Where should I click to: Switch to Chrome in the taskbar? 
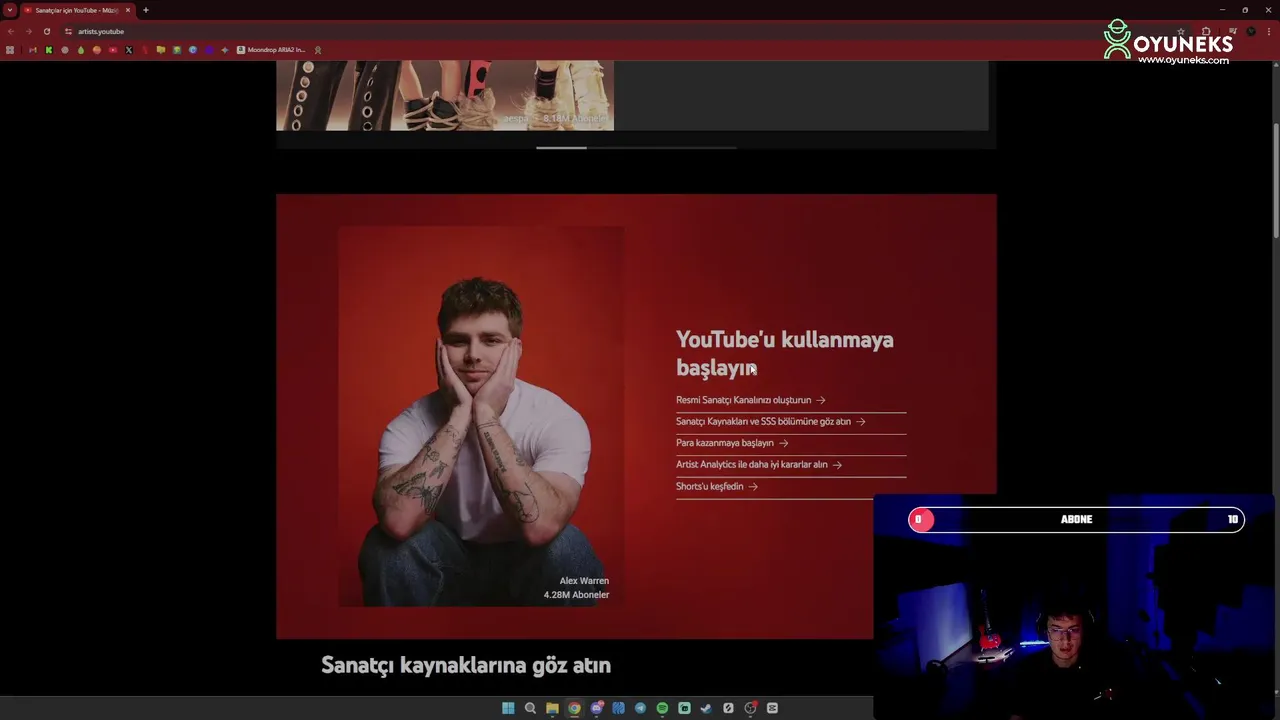574,708
